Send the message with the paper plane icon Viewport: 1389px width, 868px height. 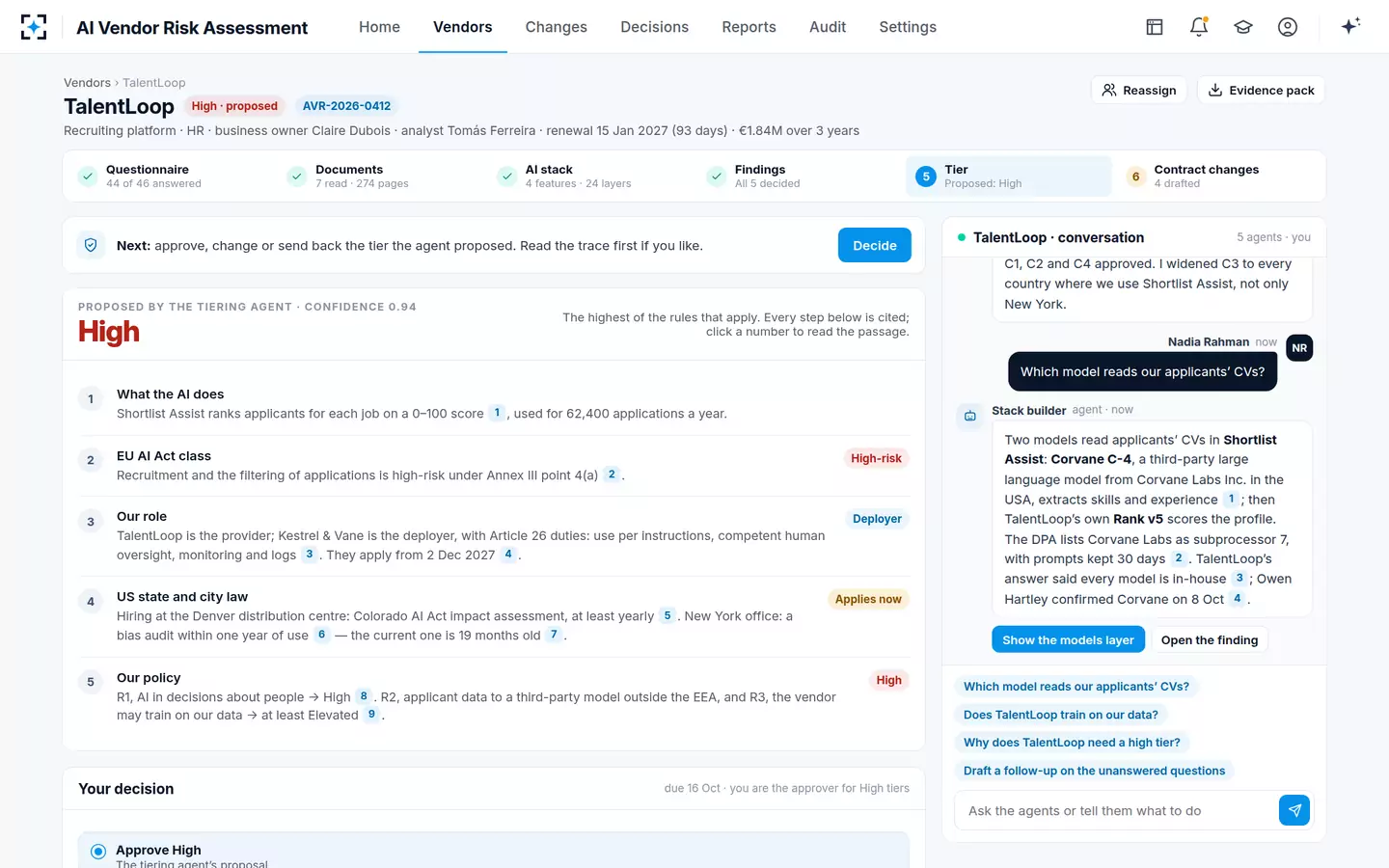[1294, 810]
